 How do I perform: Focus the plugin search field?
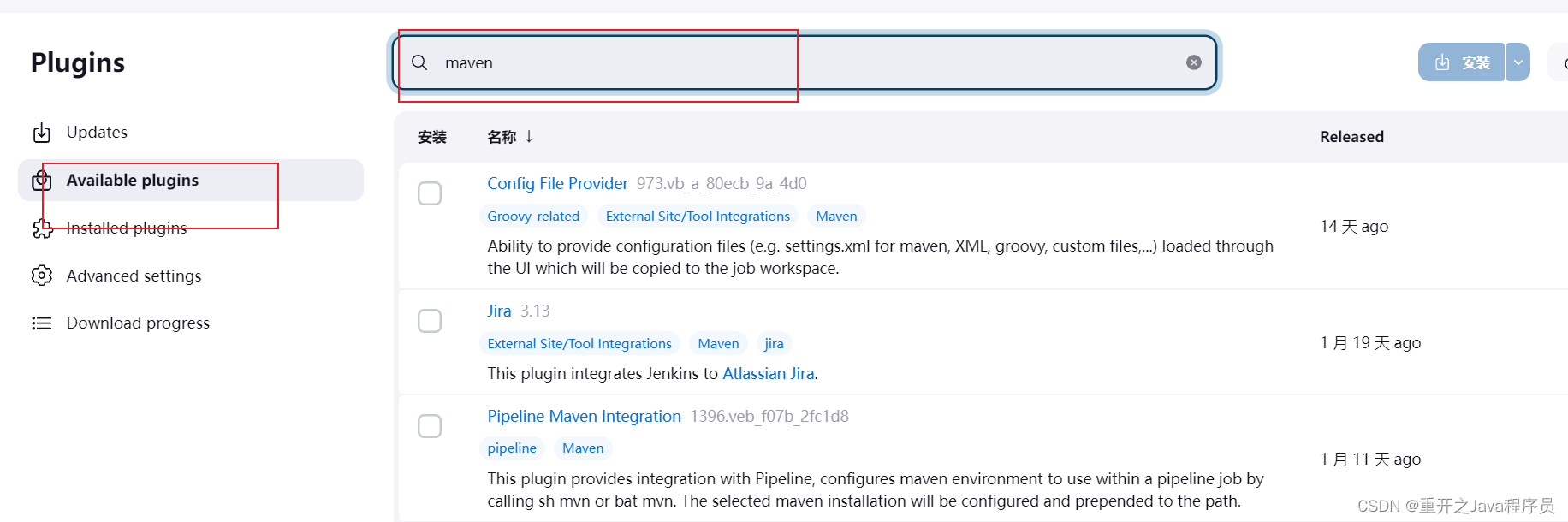[x=805, y=62]
